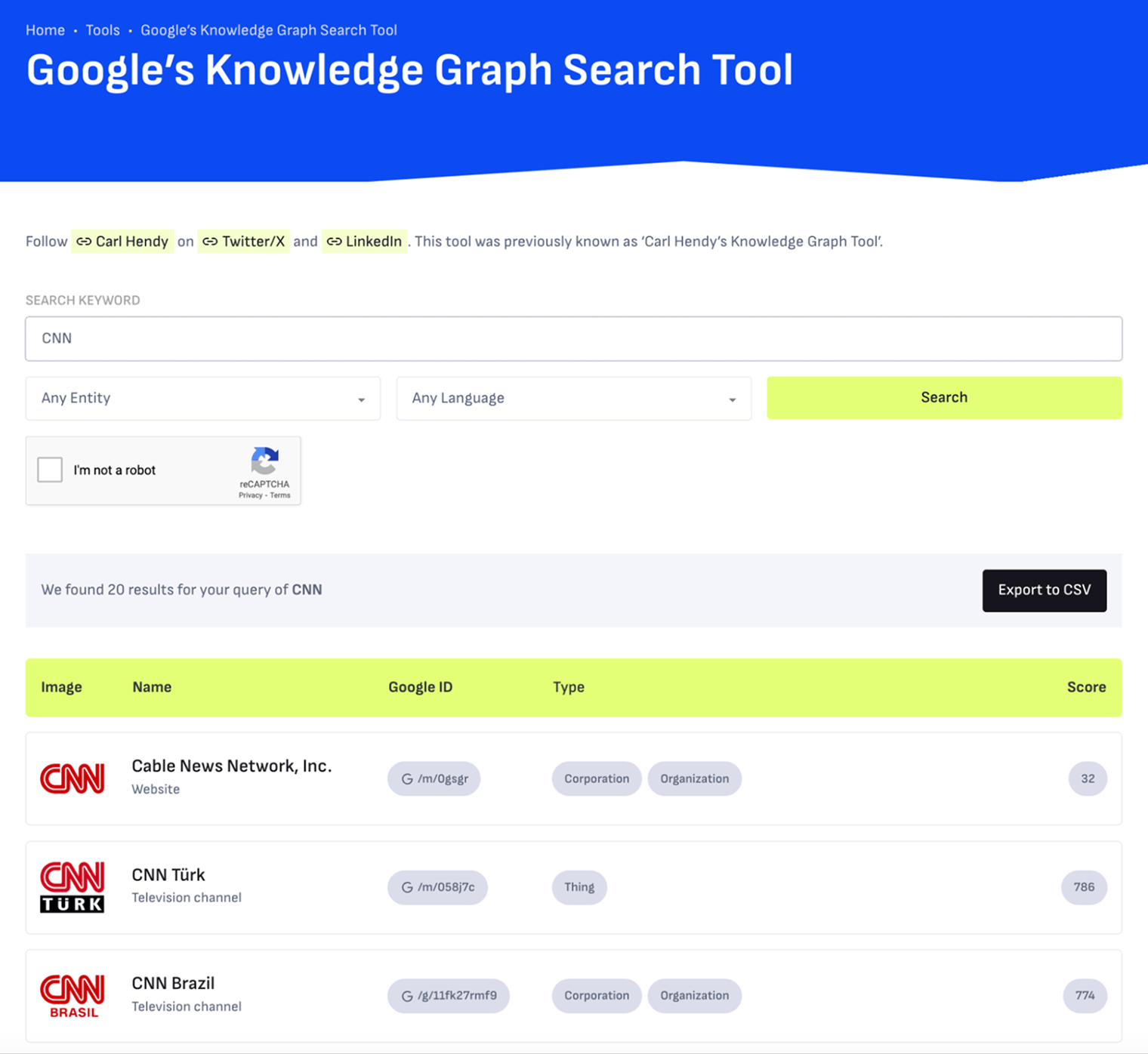Click the Thing tag for CNN Türk
This screenshot has height=1054, width=1148.
pos(579,887)
